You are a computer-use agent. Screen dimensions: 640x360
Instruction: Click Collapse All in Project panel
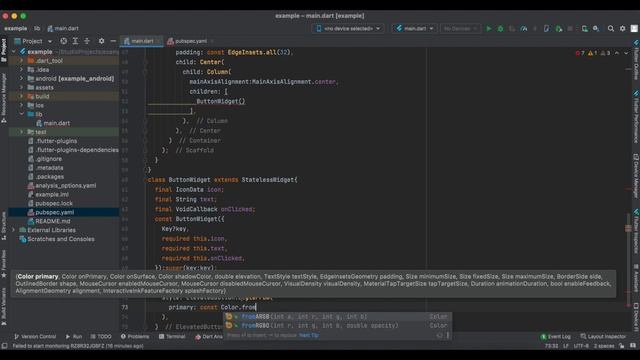pos(87,41)
